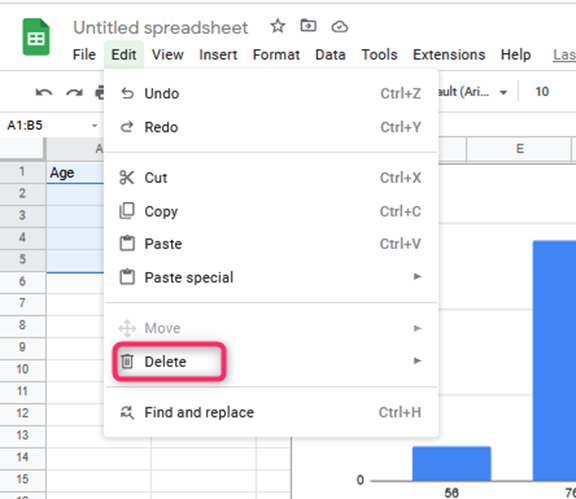Expand the Paste special submenu
Image resolution: width=576 pixels, height=499 pixels.
[x=271, y=277]
